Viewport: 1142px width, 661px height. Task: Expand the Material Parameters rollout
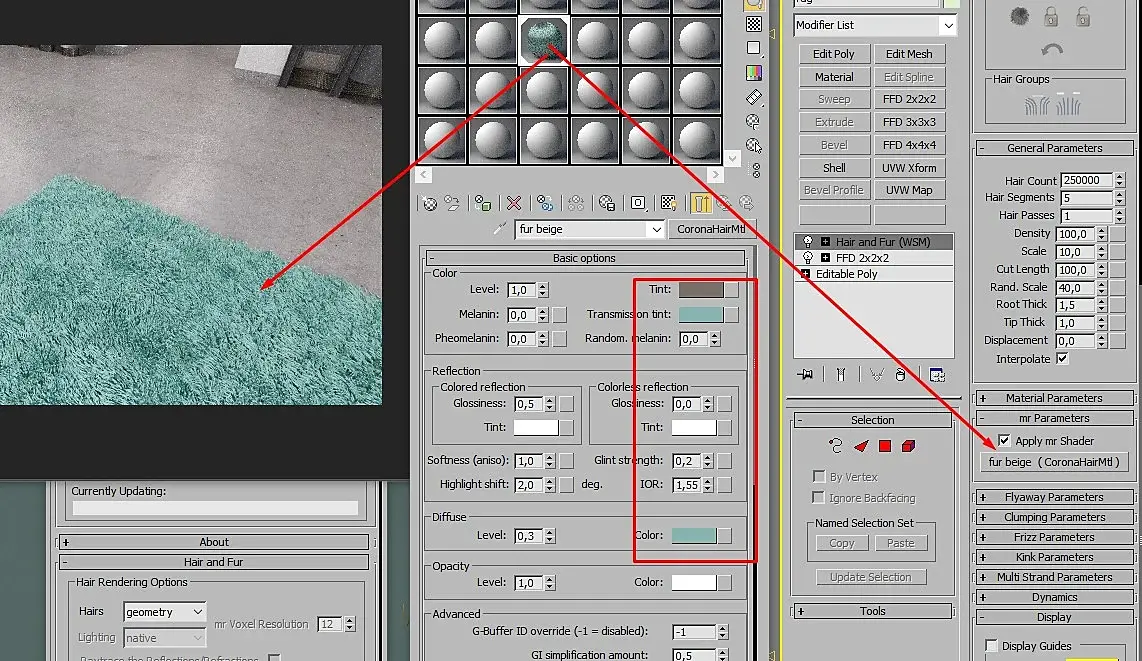click(1054, 397)
